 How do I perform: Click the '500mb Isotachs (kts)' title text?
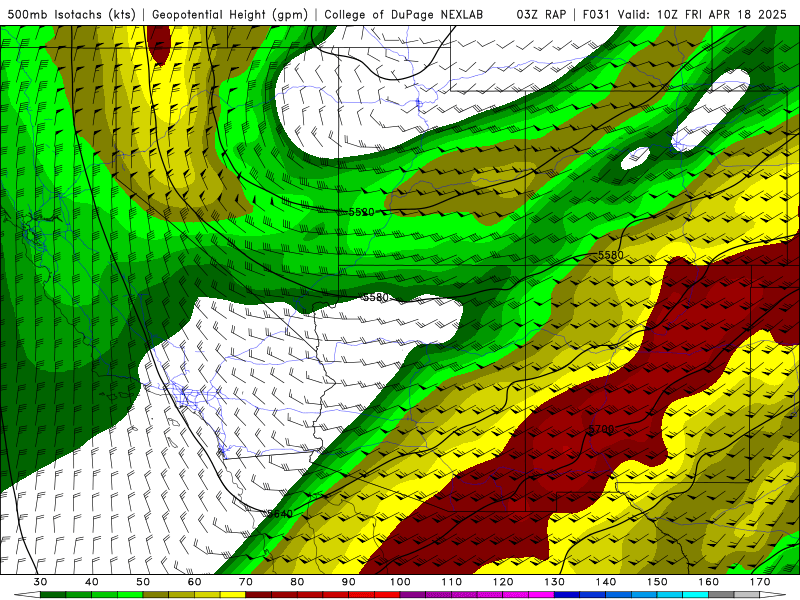(x=70, y=15)
